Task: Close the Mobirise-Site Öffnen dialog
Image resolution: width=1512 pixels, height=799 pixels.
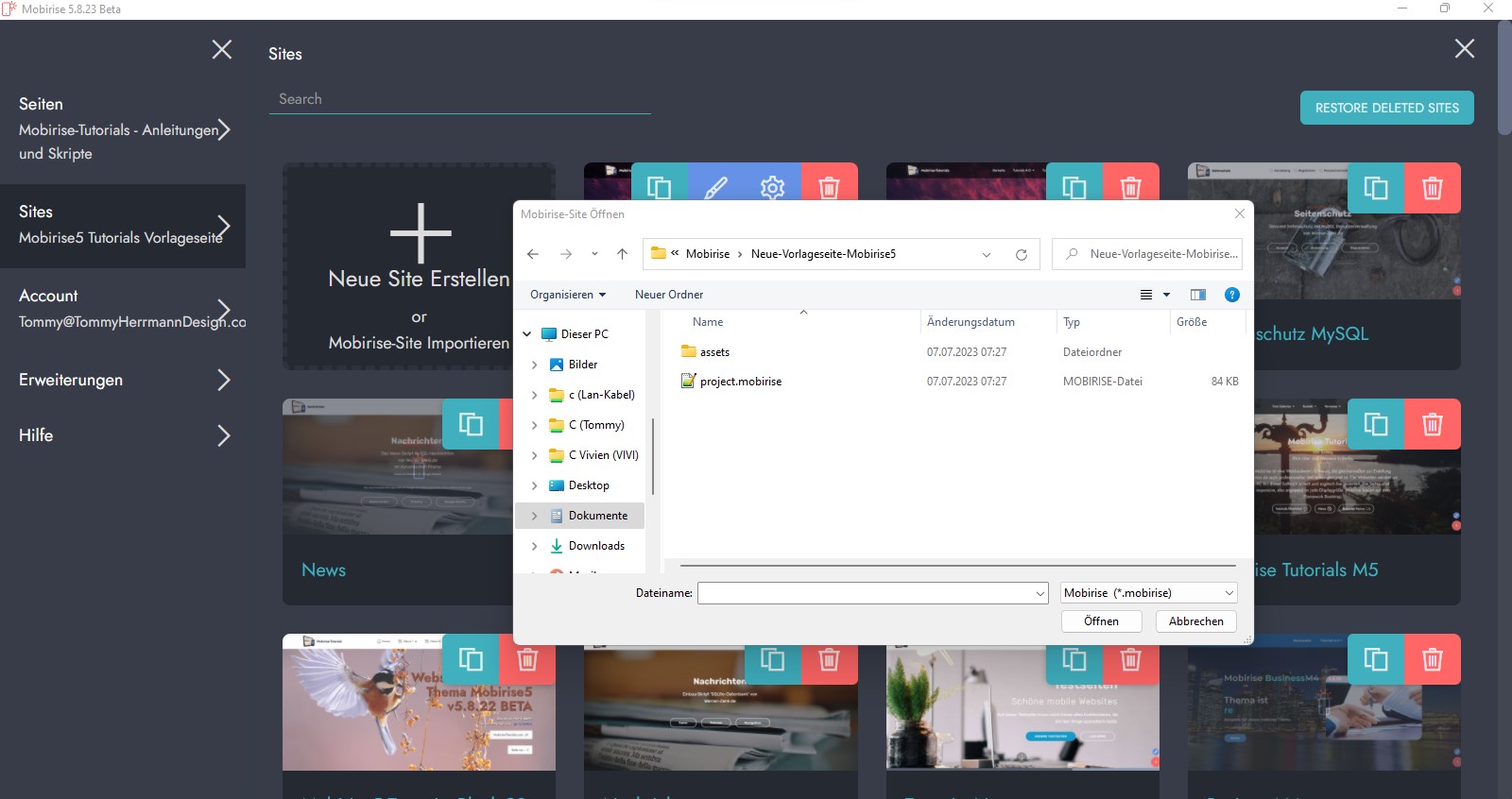Action: click(1240, 214)
